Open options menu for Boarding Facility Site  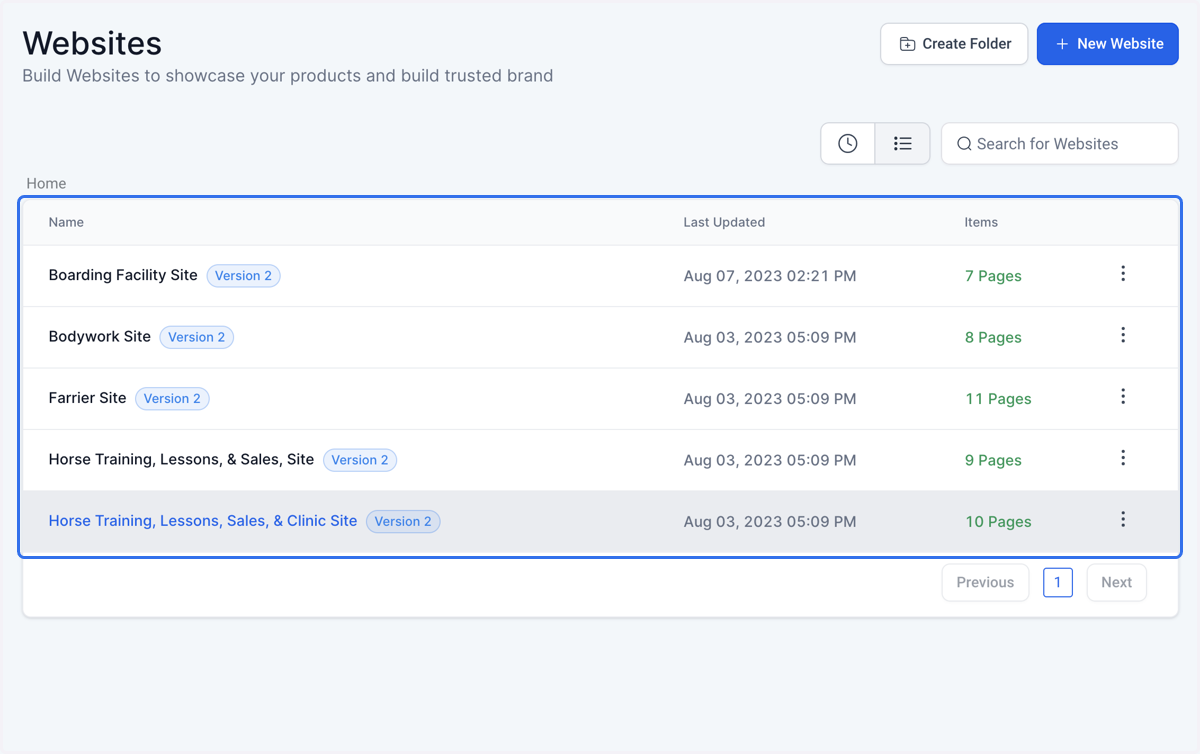tap(1123, 274)
